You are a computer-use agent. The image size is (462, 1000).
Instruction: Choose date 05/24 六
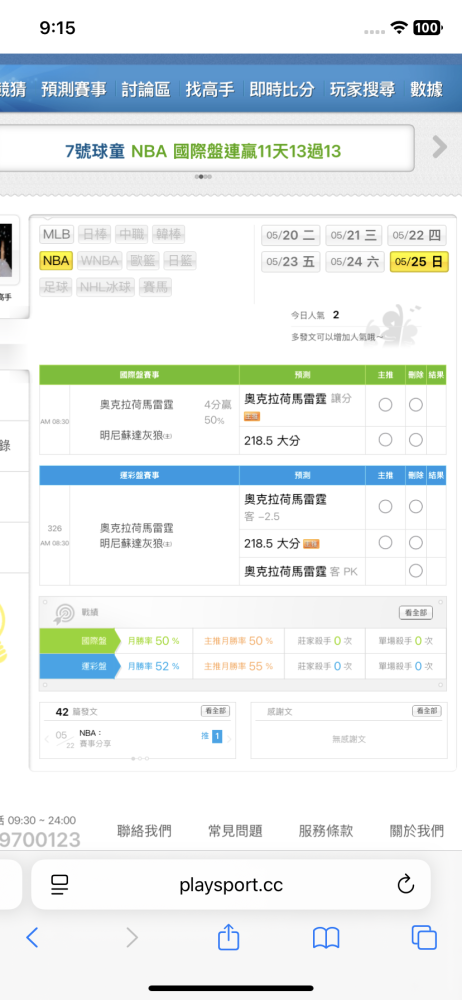point(354,261)
